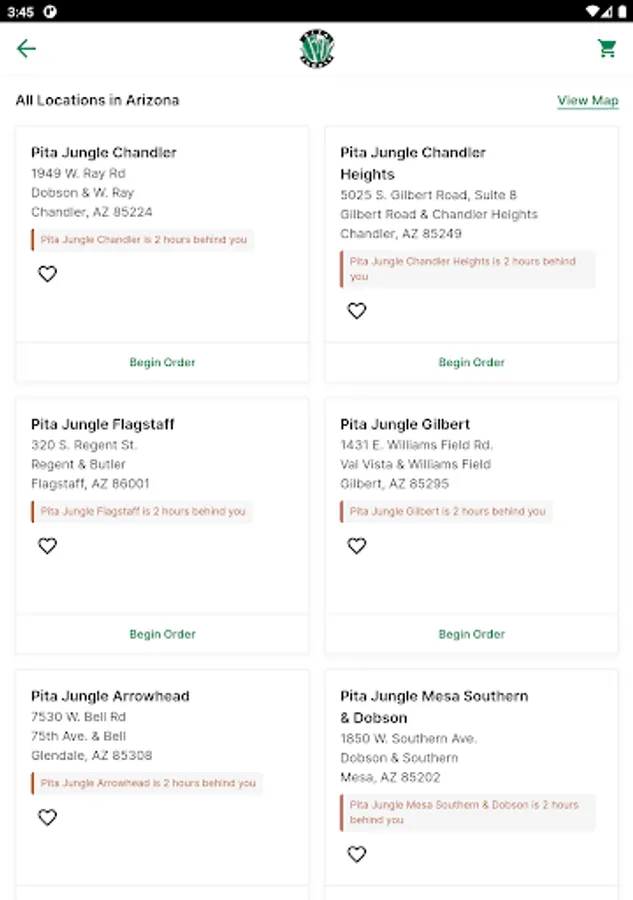This screenshot has width=633, height=900.
Task: Favorite Pita Jungle Chandler Heights location
Action: point(357,311)
